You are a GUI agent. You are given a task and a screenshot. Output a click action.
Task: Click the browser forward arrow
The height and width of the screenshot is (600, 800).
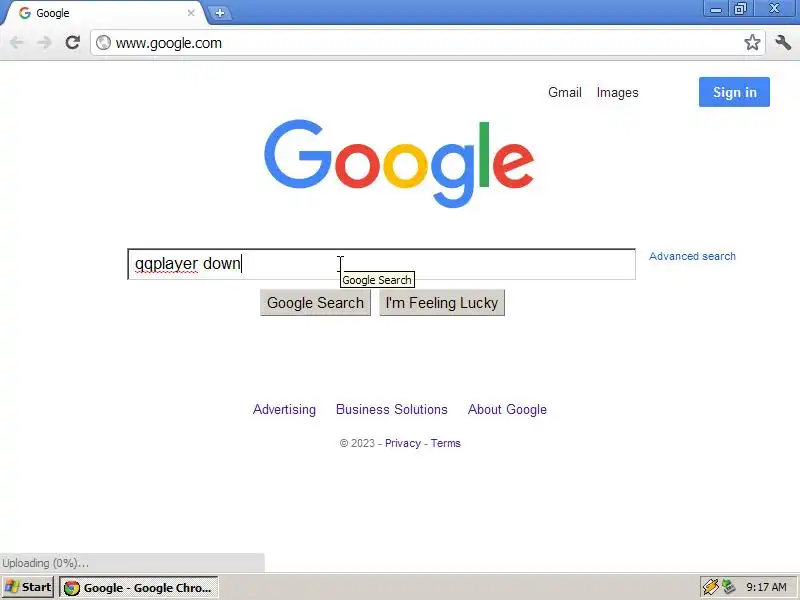pos(44,43)
